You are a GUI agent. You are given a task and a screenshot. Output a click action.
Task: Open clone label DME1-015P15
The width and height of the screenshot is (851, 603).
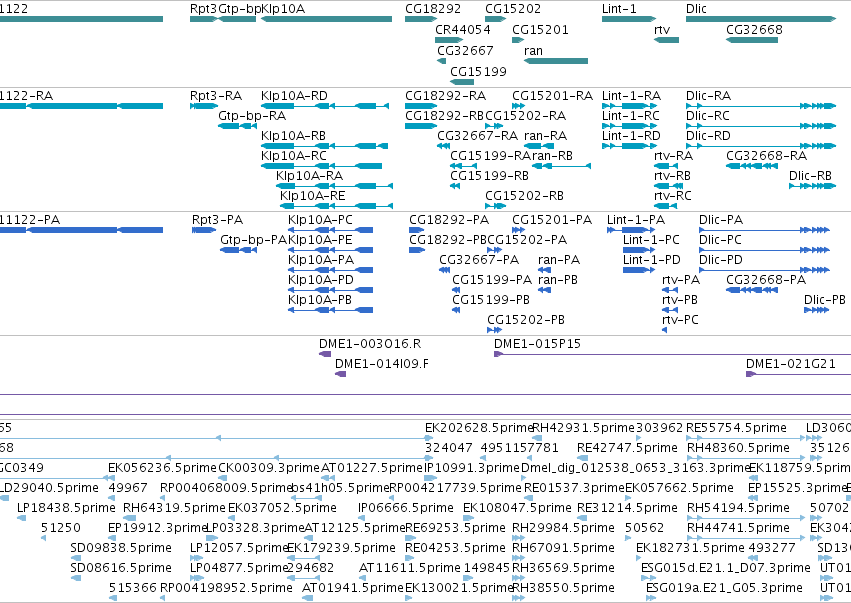coord(537,344)
